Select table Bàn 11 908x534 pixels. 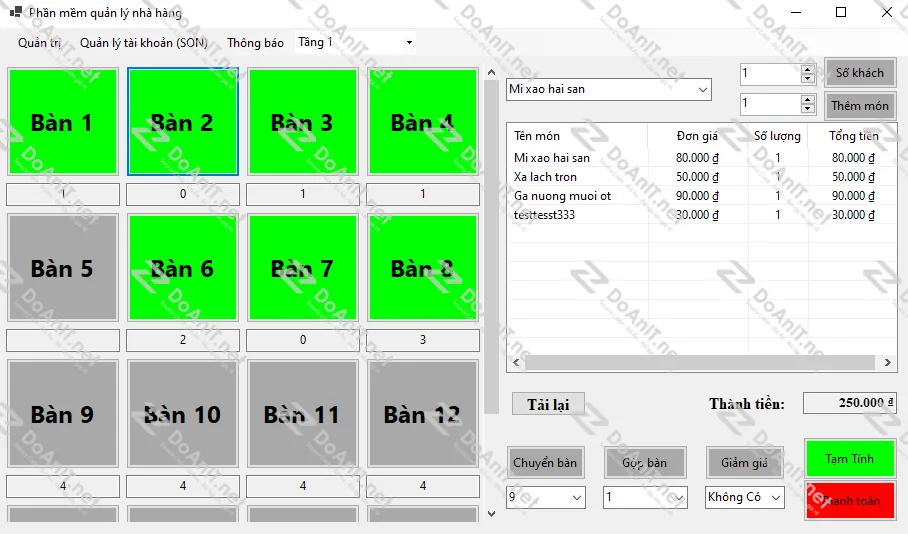click(302, 414)
